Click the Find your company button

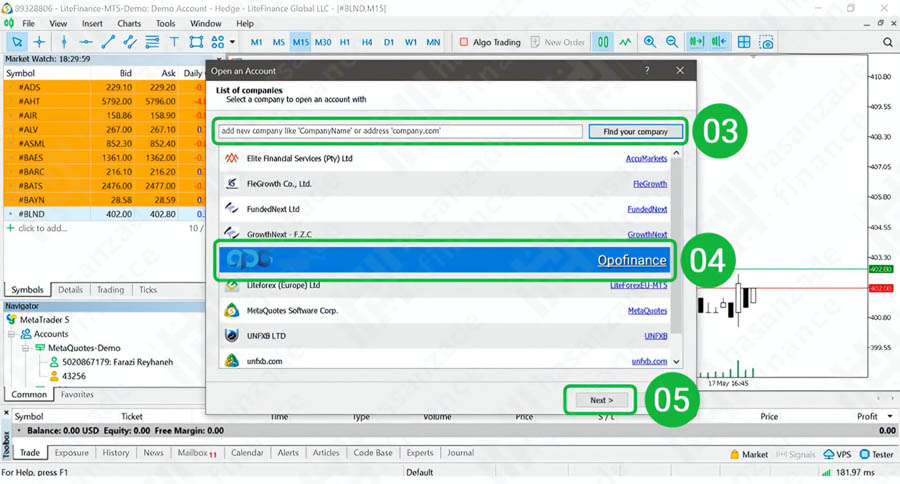coord(635,131)
